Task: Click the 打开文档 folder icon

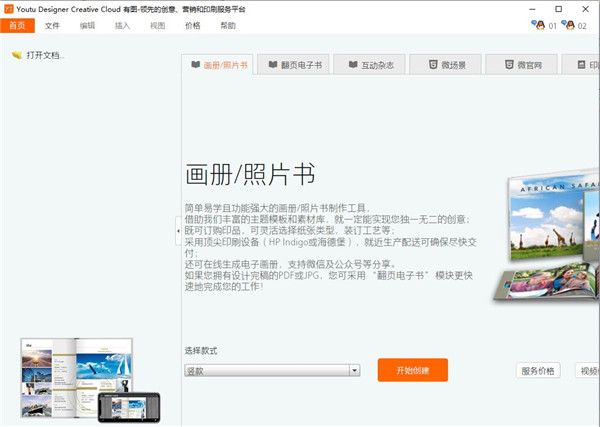Action: (17, 55)
